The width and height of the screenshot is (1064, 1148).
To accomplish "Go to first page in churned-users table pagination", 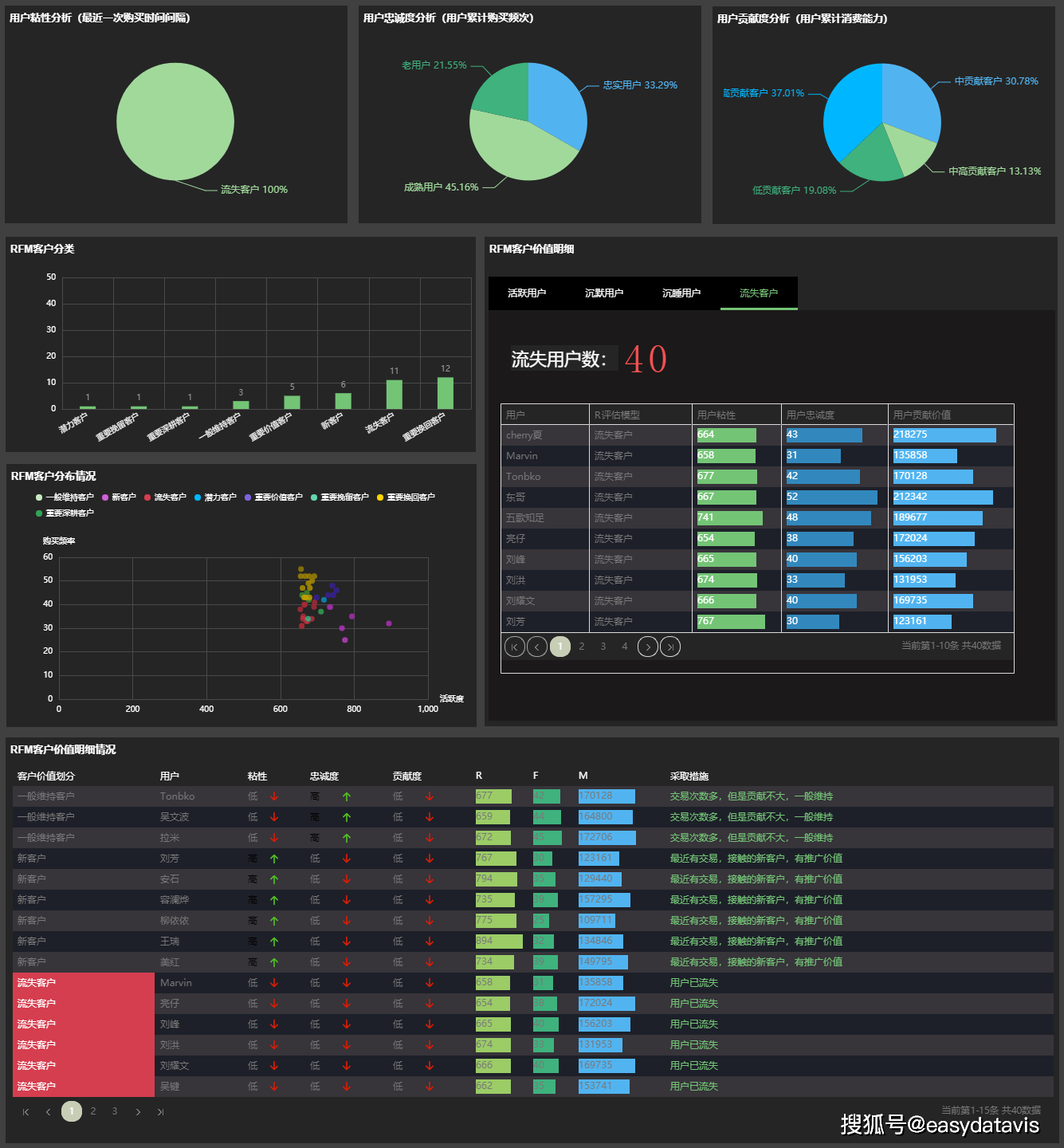I will tap(515, 647).
